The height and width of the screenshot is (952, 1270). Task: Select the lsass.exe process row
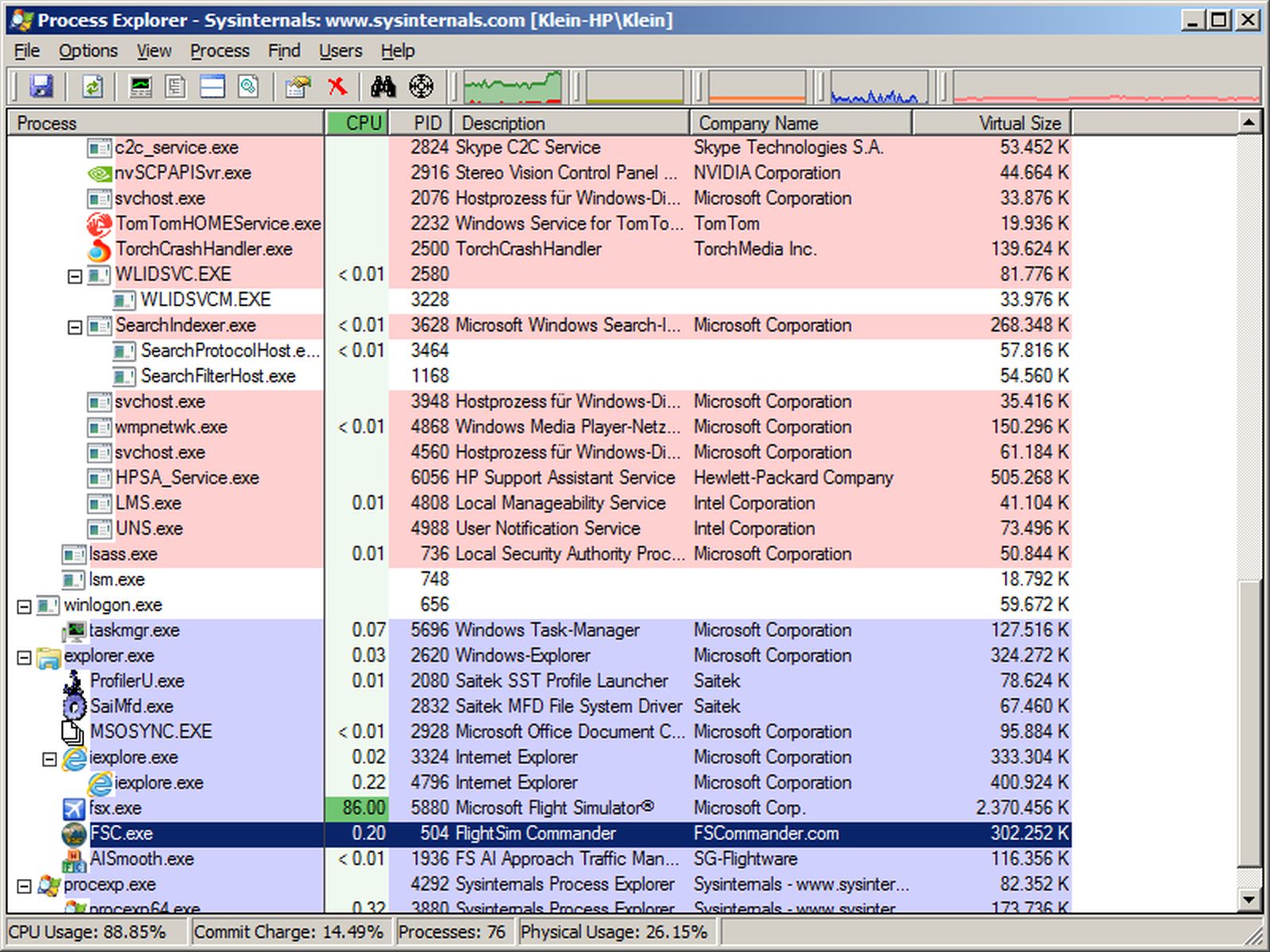pos(539,555)
